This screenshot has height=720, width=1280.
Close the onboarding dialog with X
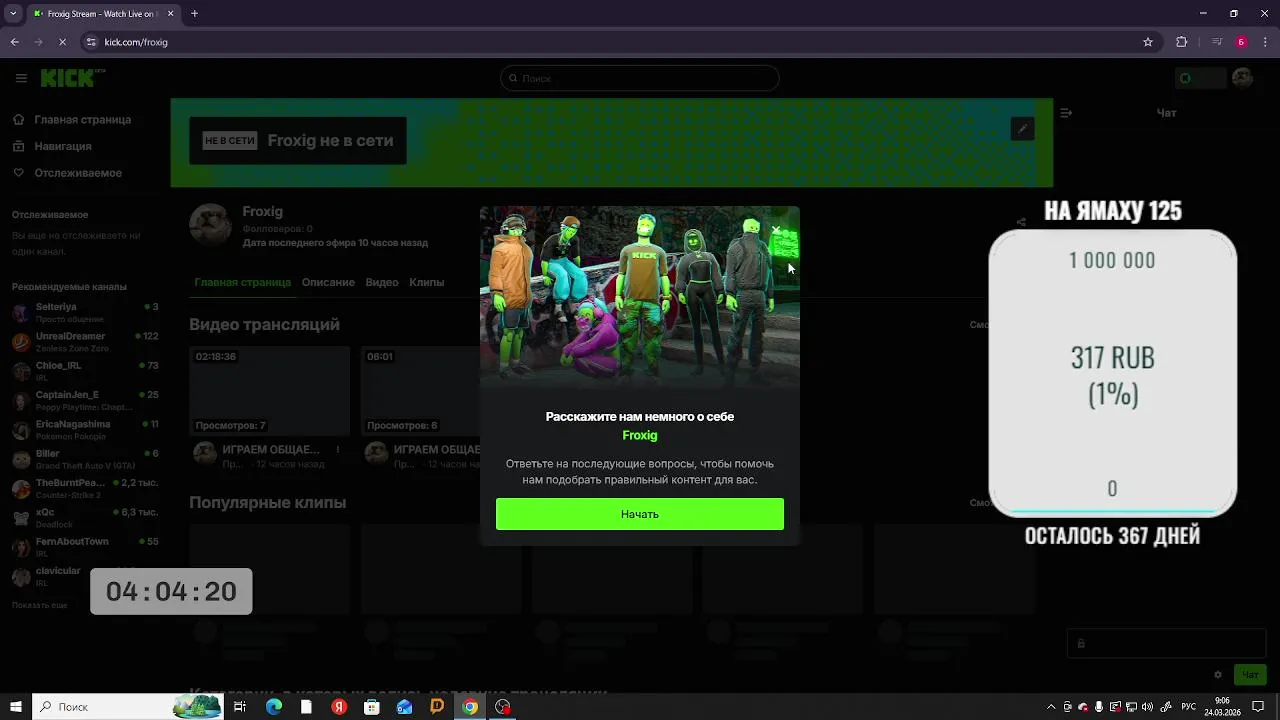tap(776, 230)
